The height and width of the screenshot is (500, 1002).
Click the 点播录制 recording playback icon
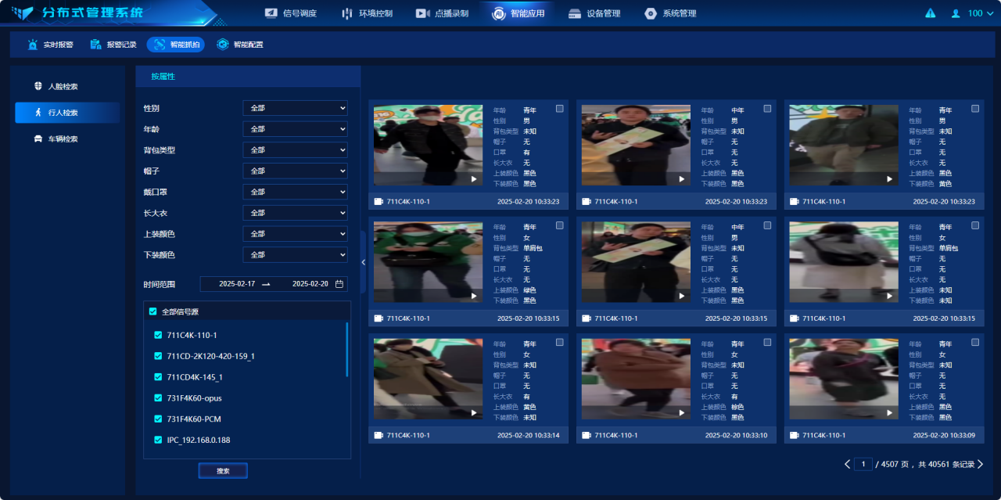[x=421, y=14]
